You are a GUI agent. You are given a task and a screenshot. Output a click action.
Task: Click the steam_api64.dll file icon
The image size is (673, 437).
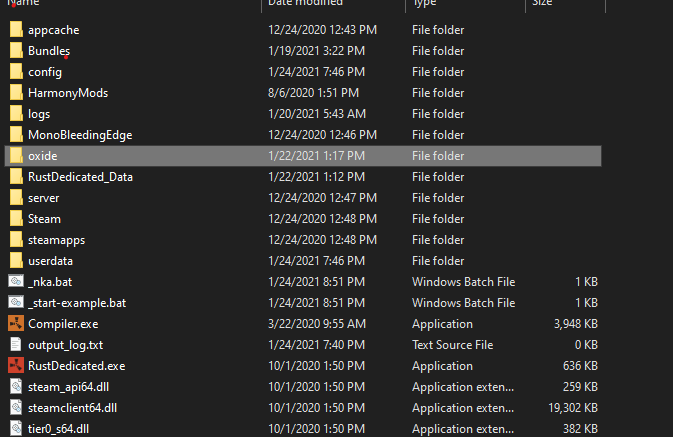pos(16,387)
